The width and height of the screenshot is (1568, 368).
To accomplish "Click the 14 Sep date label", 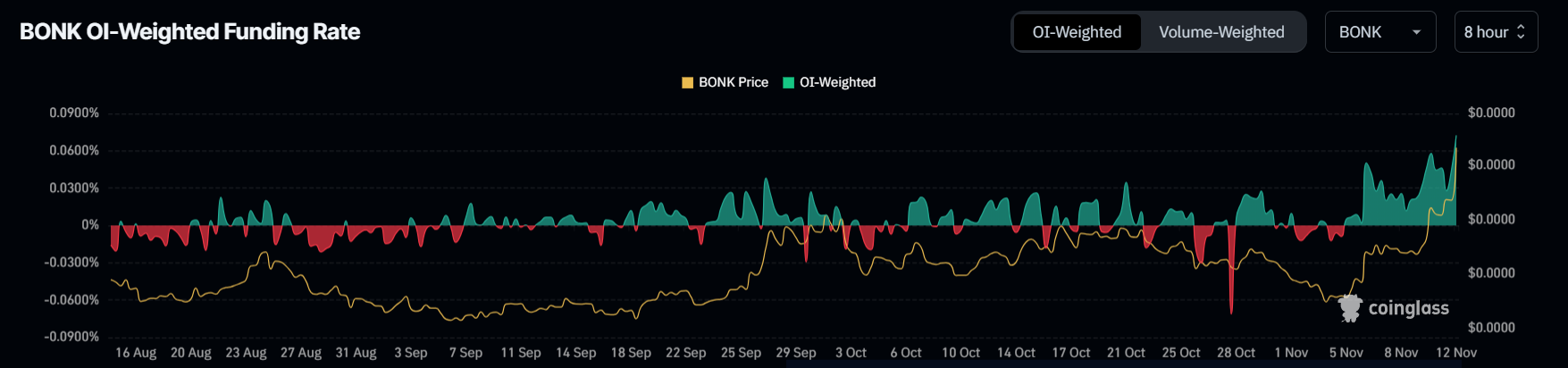I will pyautogui.click(x=576, y=353).
